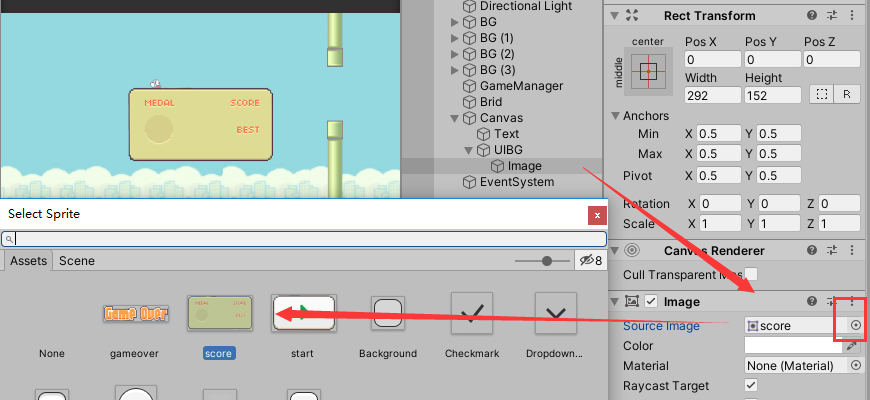Collapse the UIBG object in Hierarchy
870x400 pixels.
click(469, 150)
